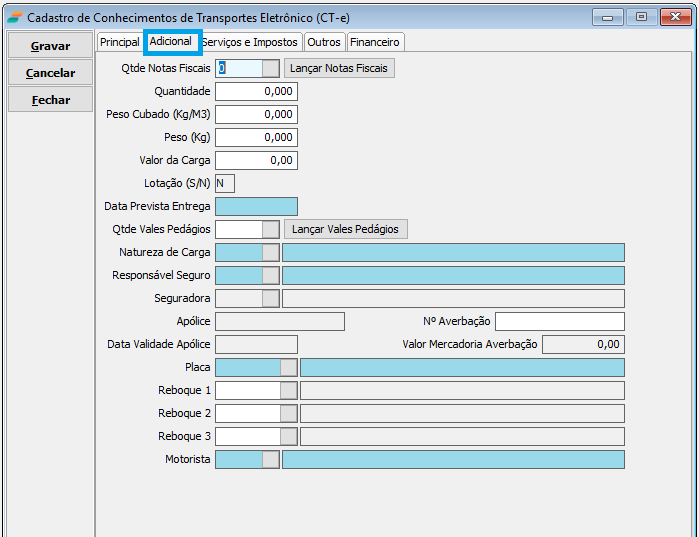Select the Outros tab
The height and width of the screenshot is (537, 699).
[324, 42]
